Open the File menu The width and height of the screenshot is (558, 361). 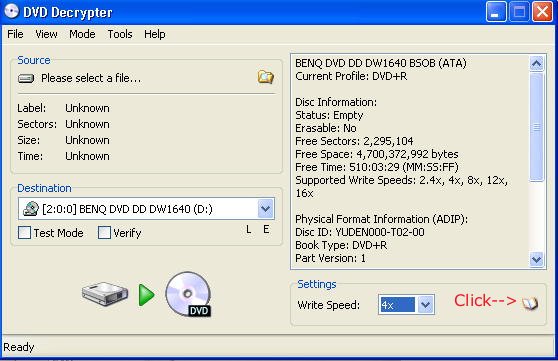click(x=15, y=34)
